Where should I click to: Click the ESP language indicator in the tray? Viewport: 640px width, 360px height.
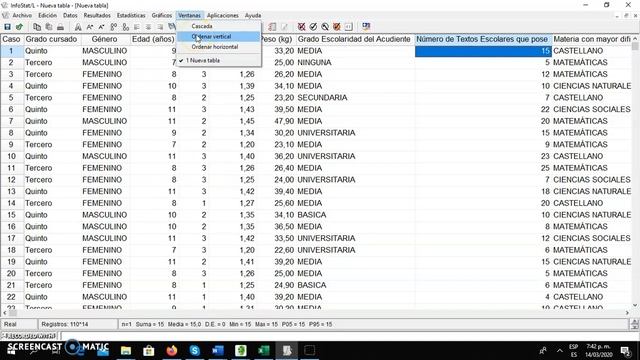pyautogui.click(x=573, y=347)
